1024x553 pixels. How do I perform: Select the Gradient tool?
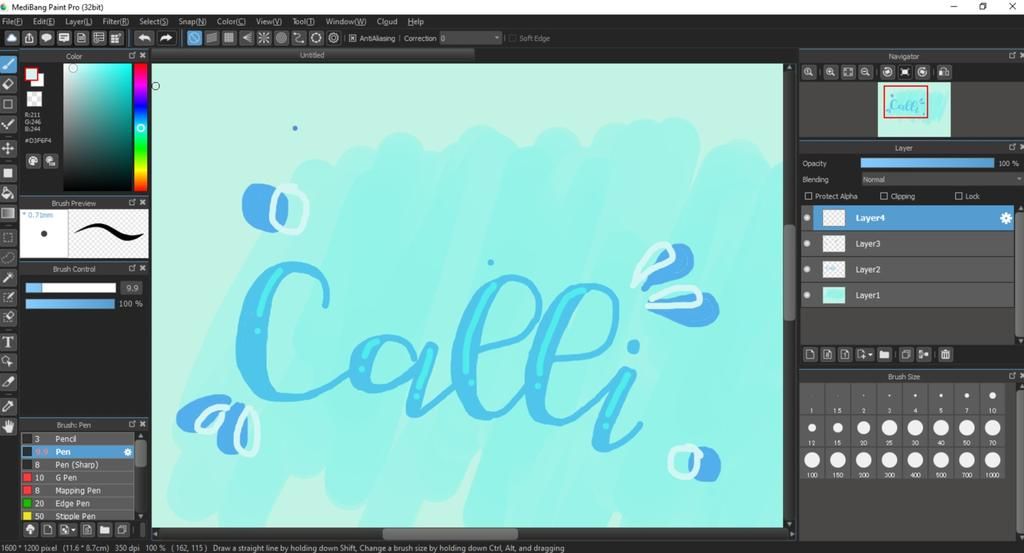(8, 213)
